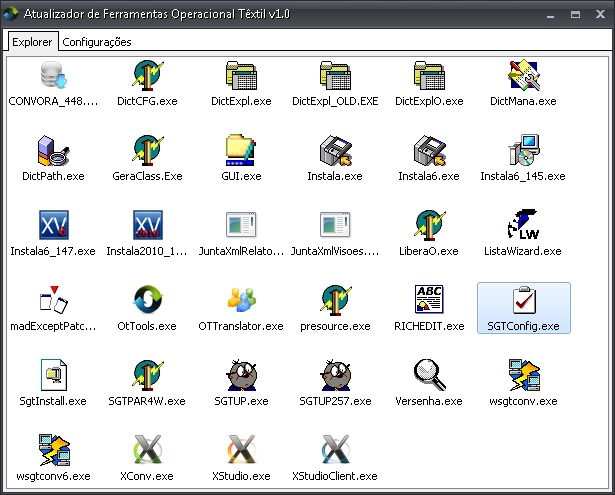Switch to the Configurações tab
615x495 pixels.
tap(97, 42)
